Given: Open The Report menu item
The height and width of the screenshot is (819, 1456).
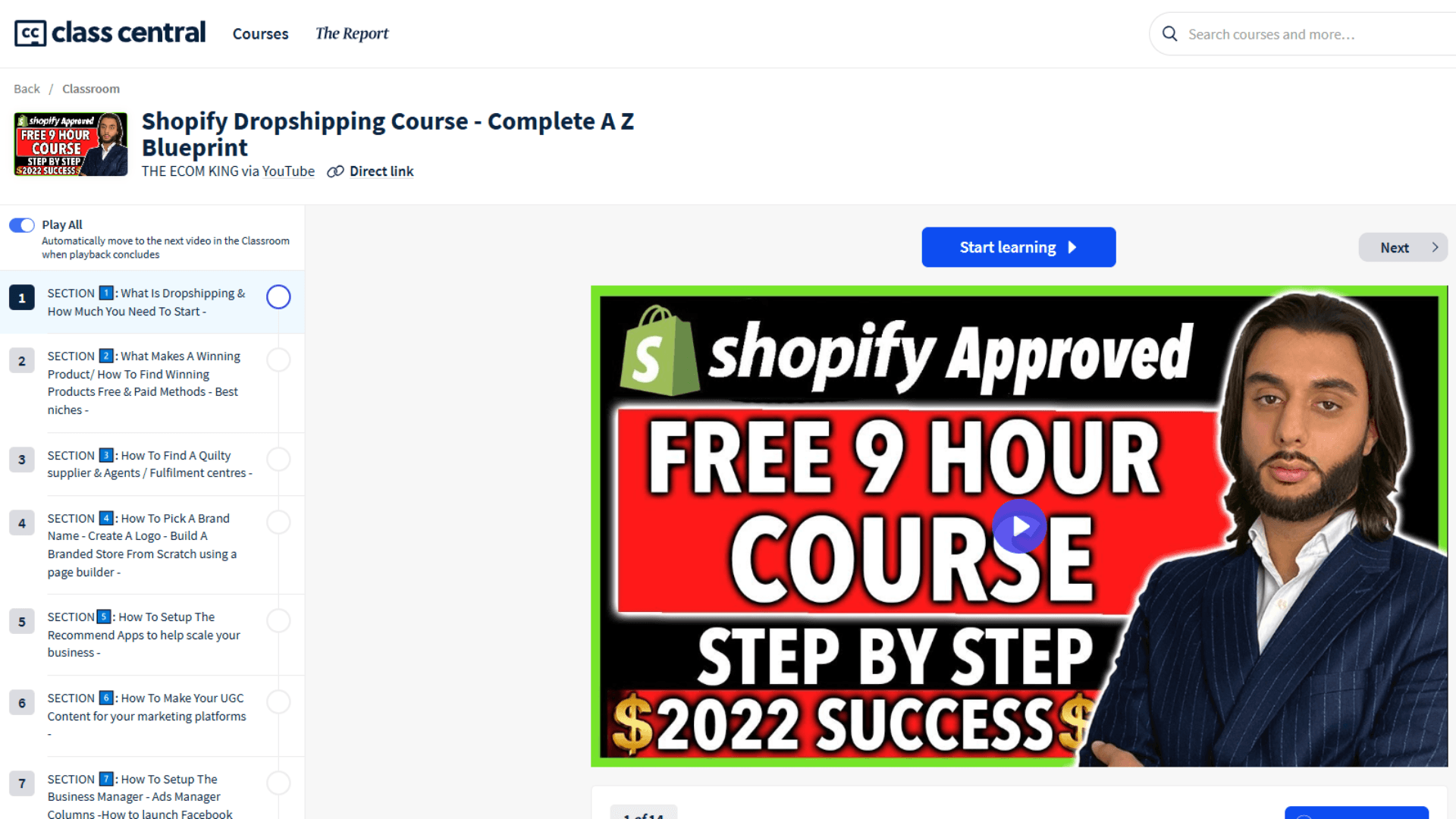Looking at the screenshot, I should pos(352,34).
